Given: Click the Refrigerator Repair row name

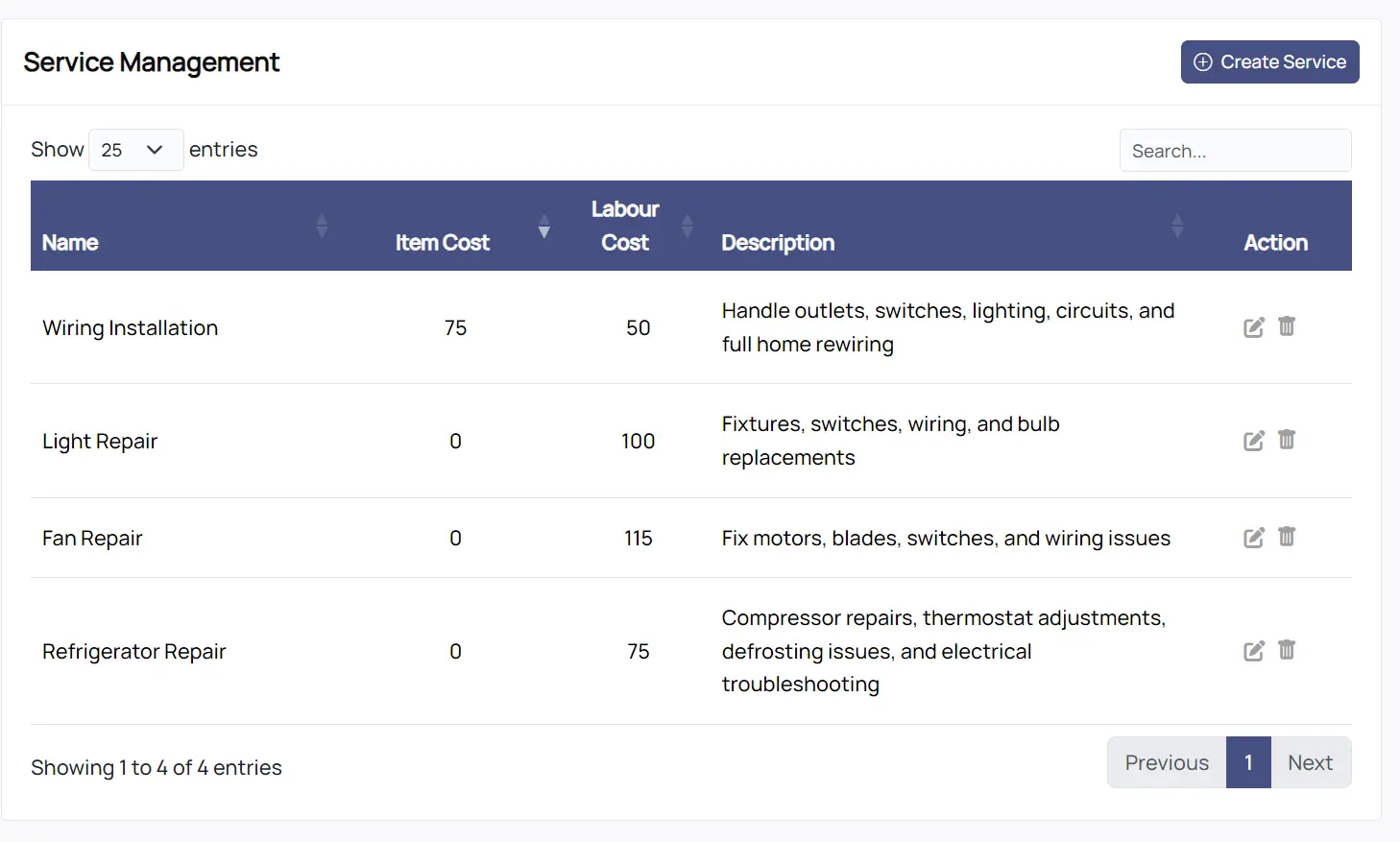Looking at the screenshot, I should click(x=134, y=651).
